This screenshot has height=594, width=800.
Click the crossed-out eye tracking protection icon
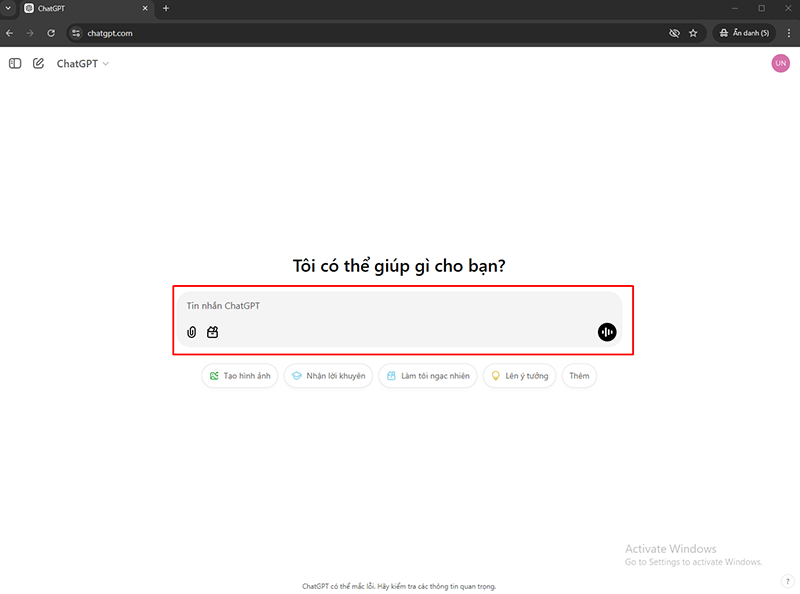(x=674, y=33)
